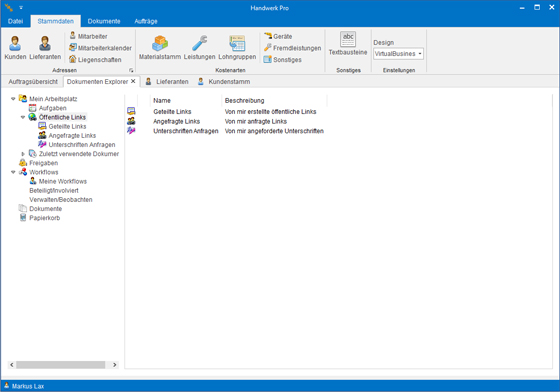Click the tree horizontal scrollbar thumb
This screenshot has height=392, width=560.
pyautogui.click(x=61, y=365)
